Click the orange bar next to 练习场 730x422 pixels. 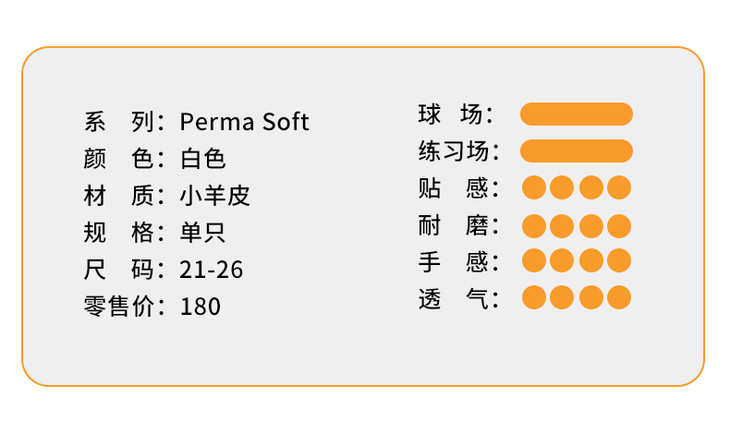tap(576, 151)
